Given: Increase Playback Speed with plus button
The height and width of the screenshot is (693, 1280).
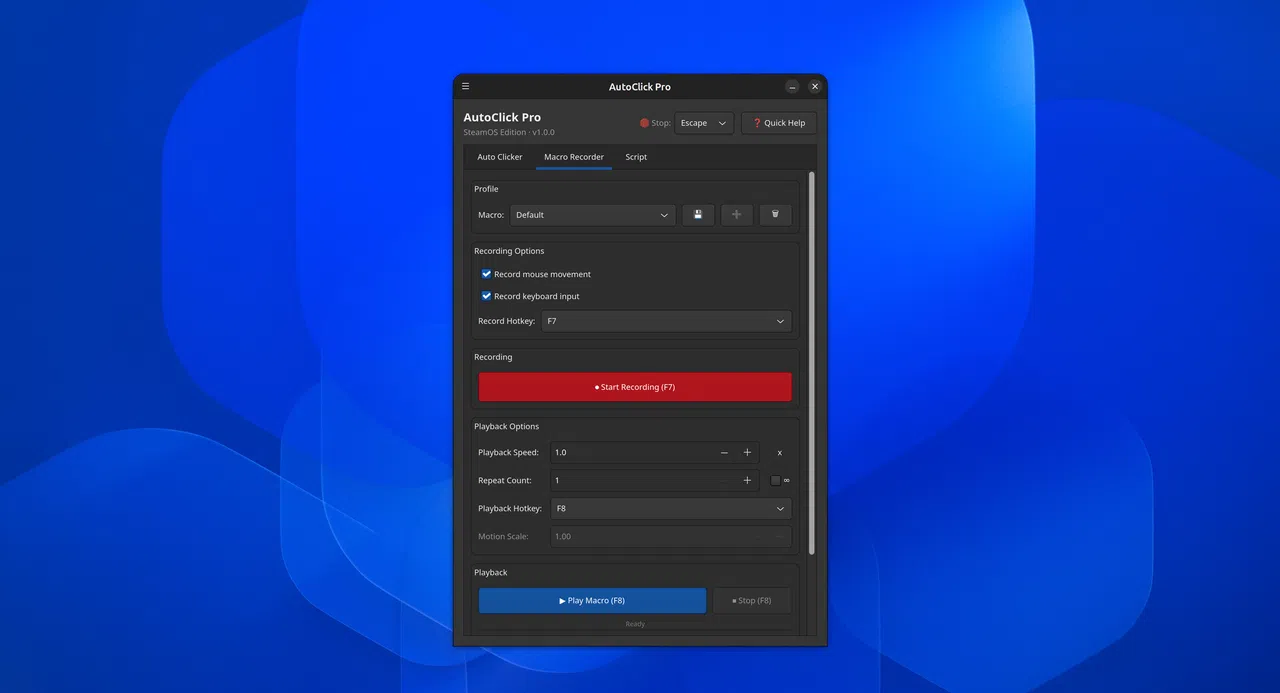Looking at the screenshot, I should [x=747, y=453].
